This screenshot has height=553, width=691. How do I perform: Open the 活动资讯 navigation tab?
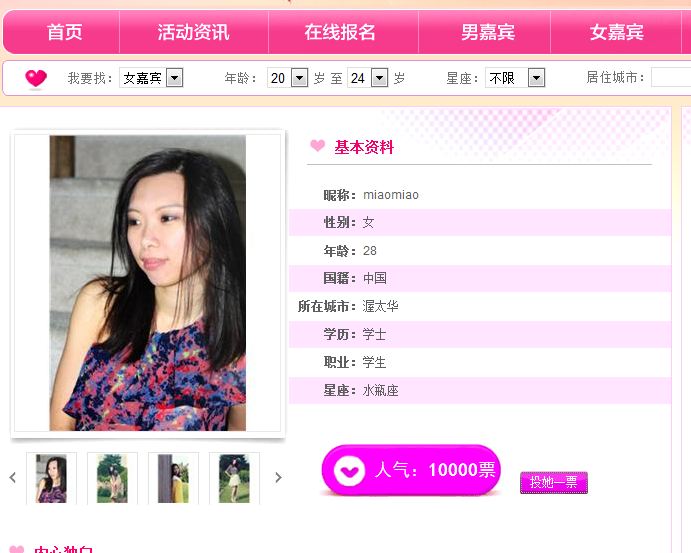point(193,33)
